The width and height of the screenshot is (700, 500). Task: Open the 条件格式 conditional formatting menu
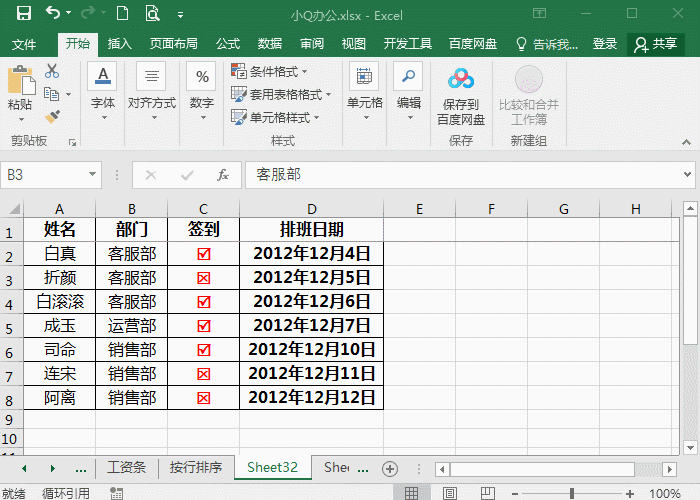[x=269, y=71]
